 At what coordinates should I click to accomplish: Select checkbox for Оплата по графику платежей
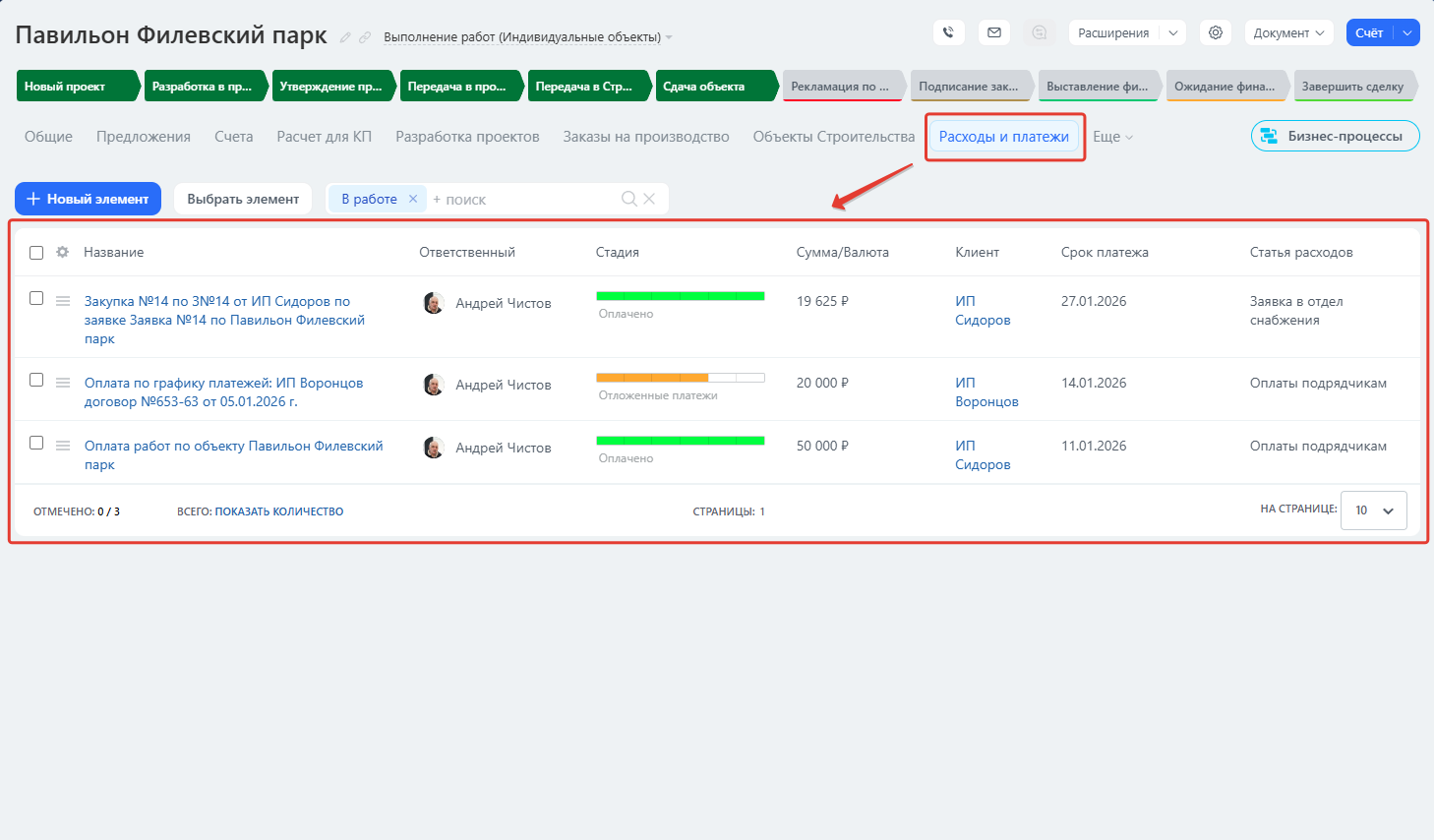(36, 380)
